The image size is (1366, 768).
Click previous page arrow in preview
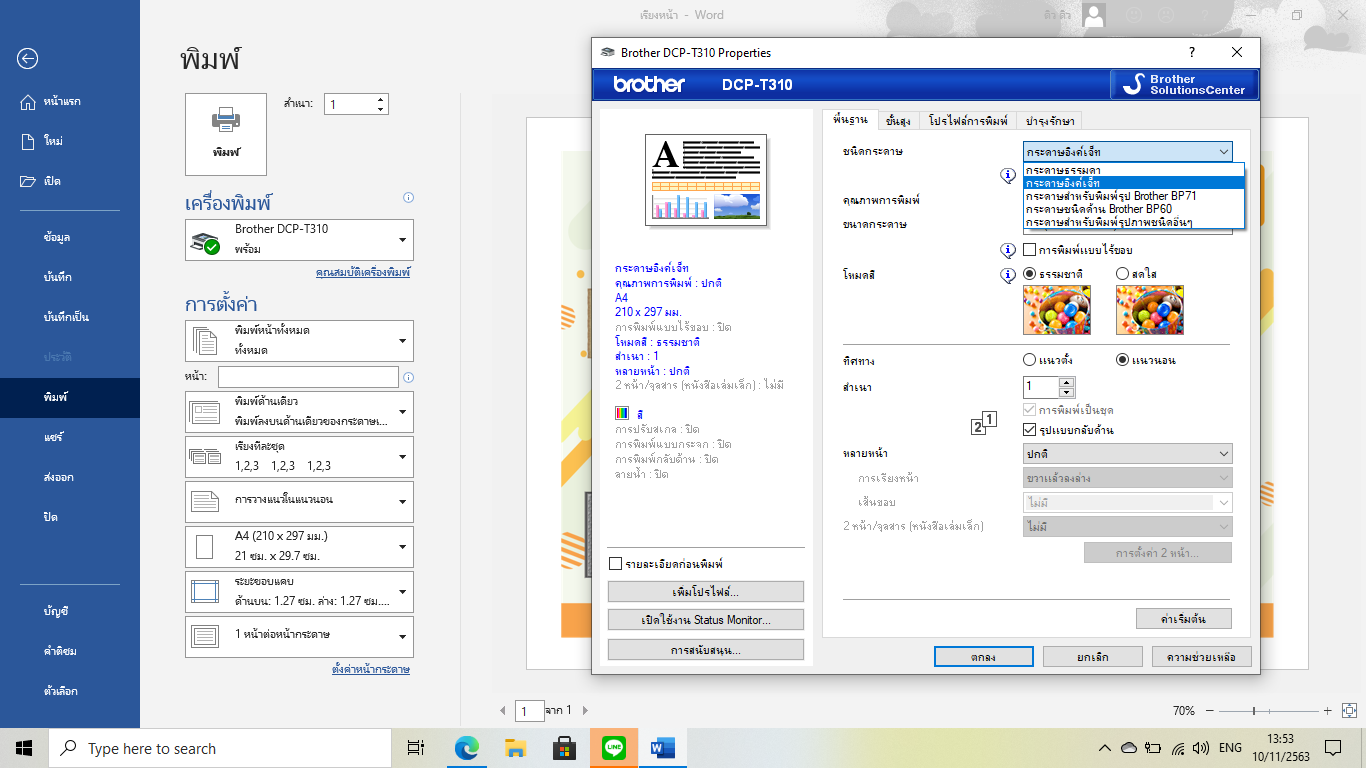click(x=503, y=710)
